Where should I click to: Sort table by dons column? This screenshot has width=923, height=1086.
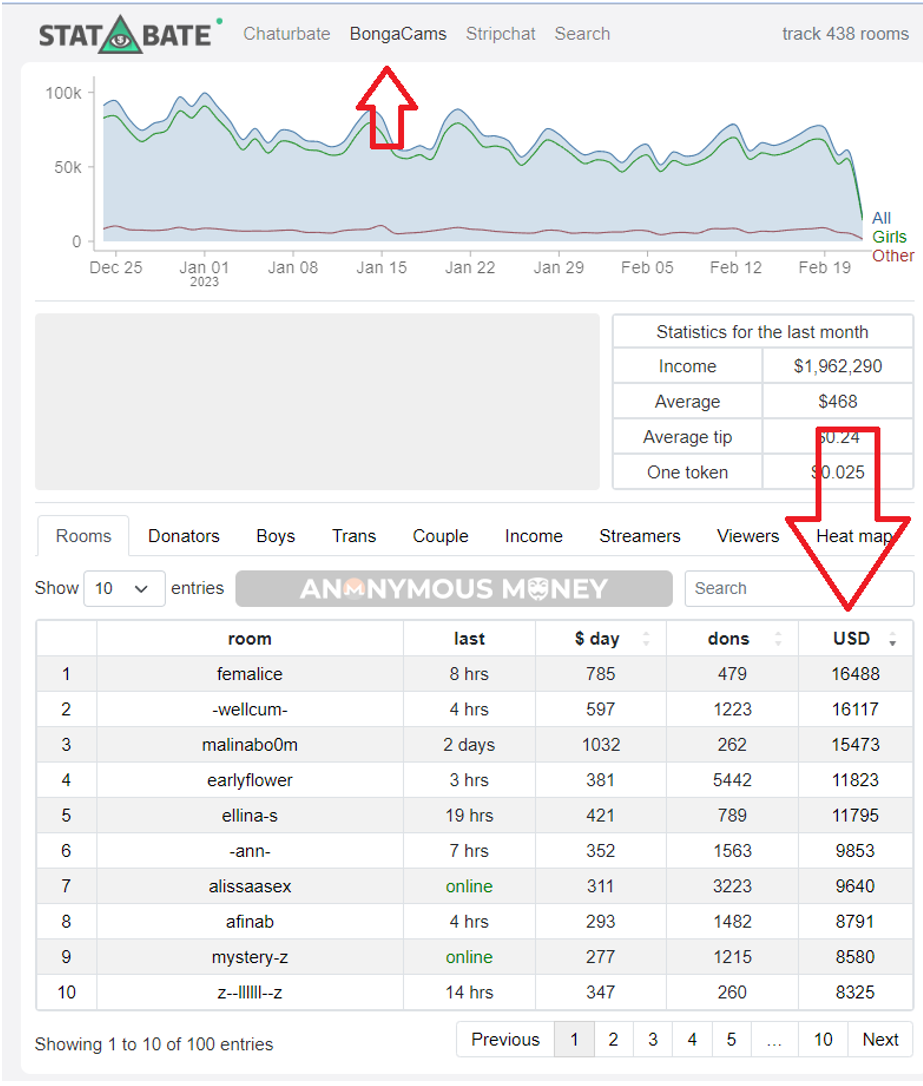click(733, 639)
